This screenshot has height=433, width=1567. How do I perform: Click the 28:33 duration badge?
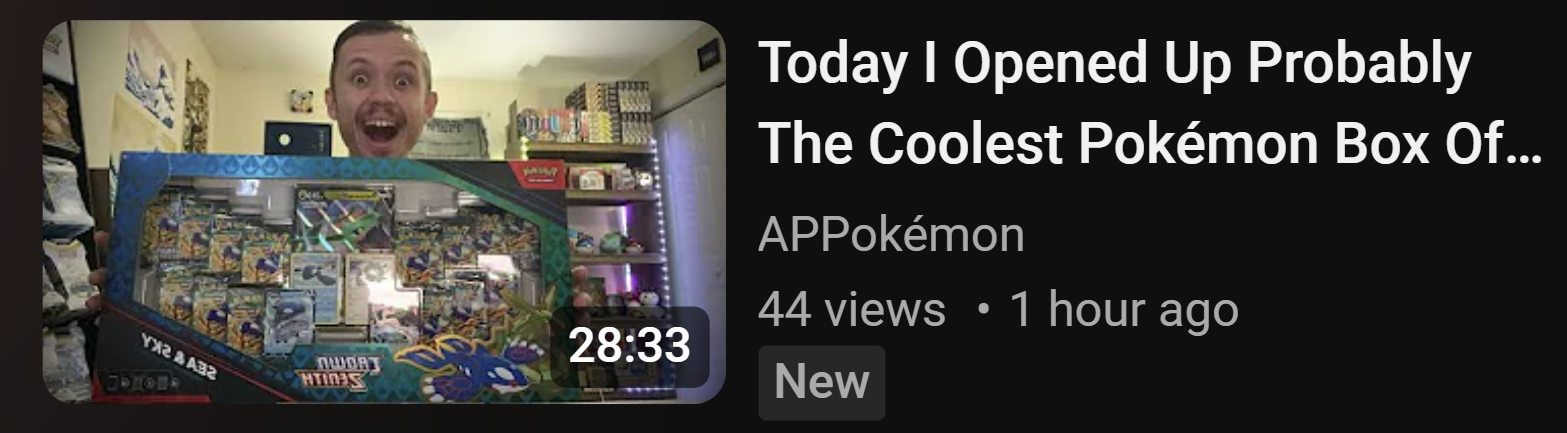point(629,346)
